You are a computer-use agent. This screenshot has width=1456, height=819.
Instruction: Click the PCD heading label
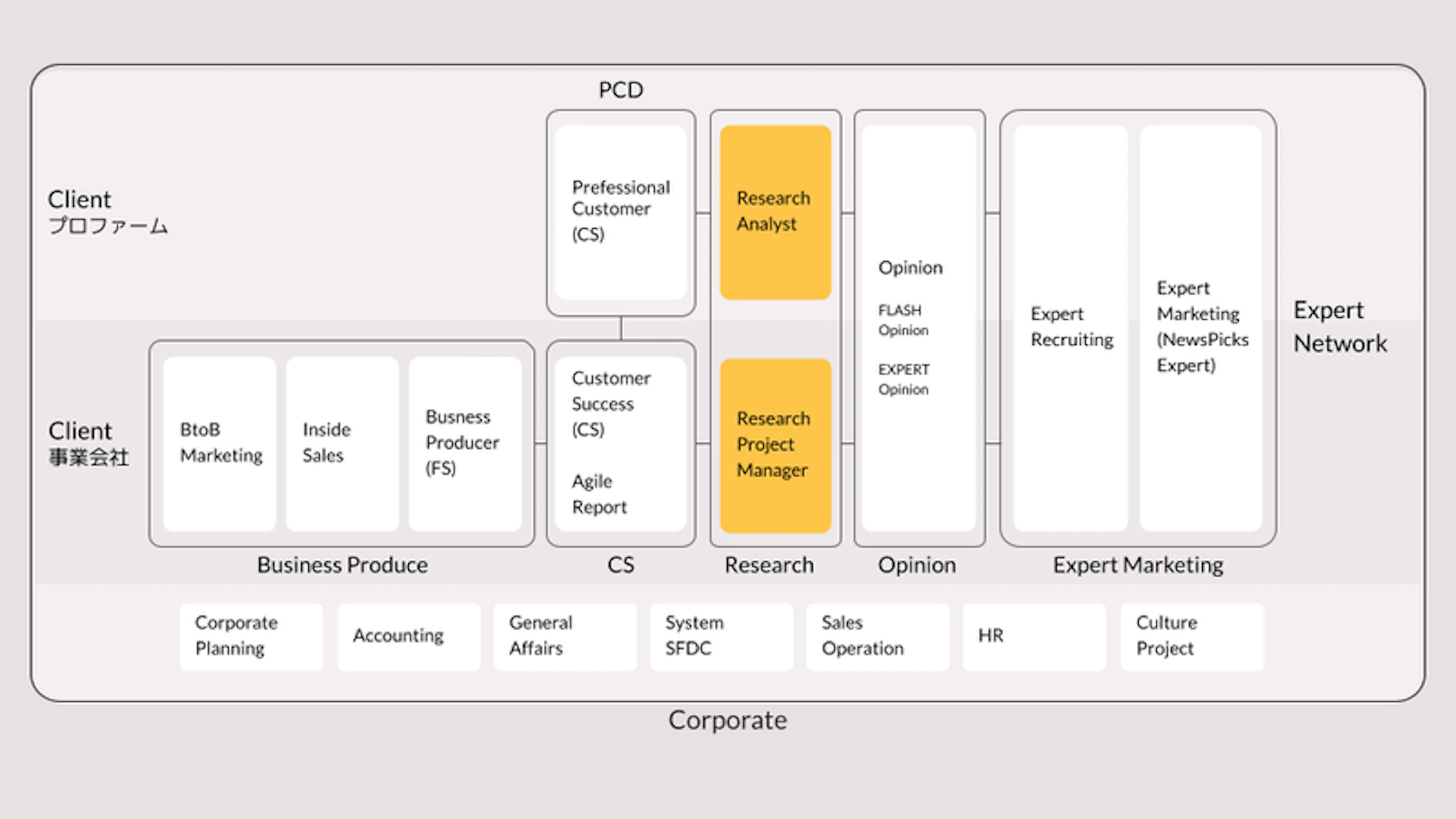pyautogui.click(x=621, y=90)
